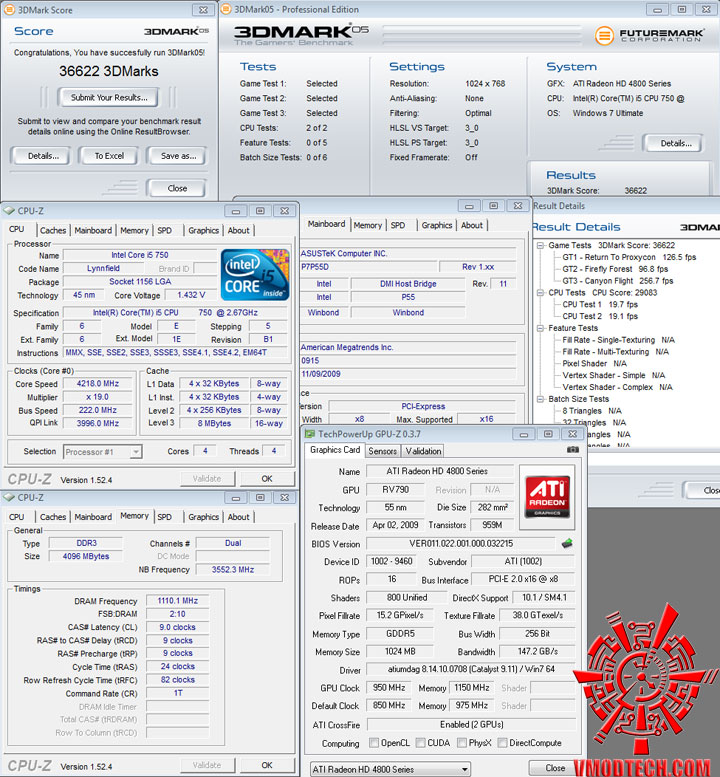Image resolution: width=720 pixels, height=777 pixels.
Task: Open About tab in lower CPU-Z window
Action: (238, 517)
